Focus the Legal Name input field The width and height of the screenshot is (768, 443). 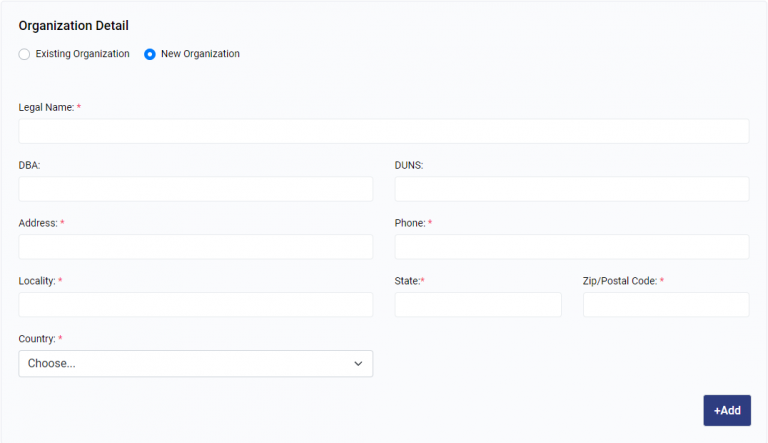tap(383, 131)
